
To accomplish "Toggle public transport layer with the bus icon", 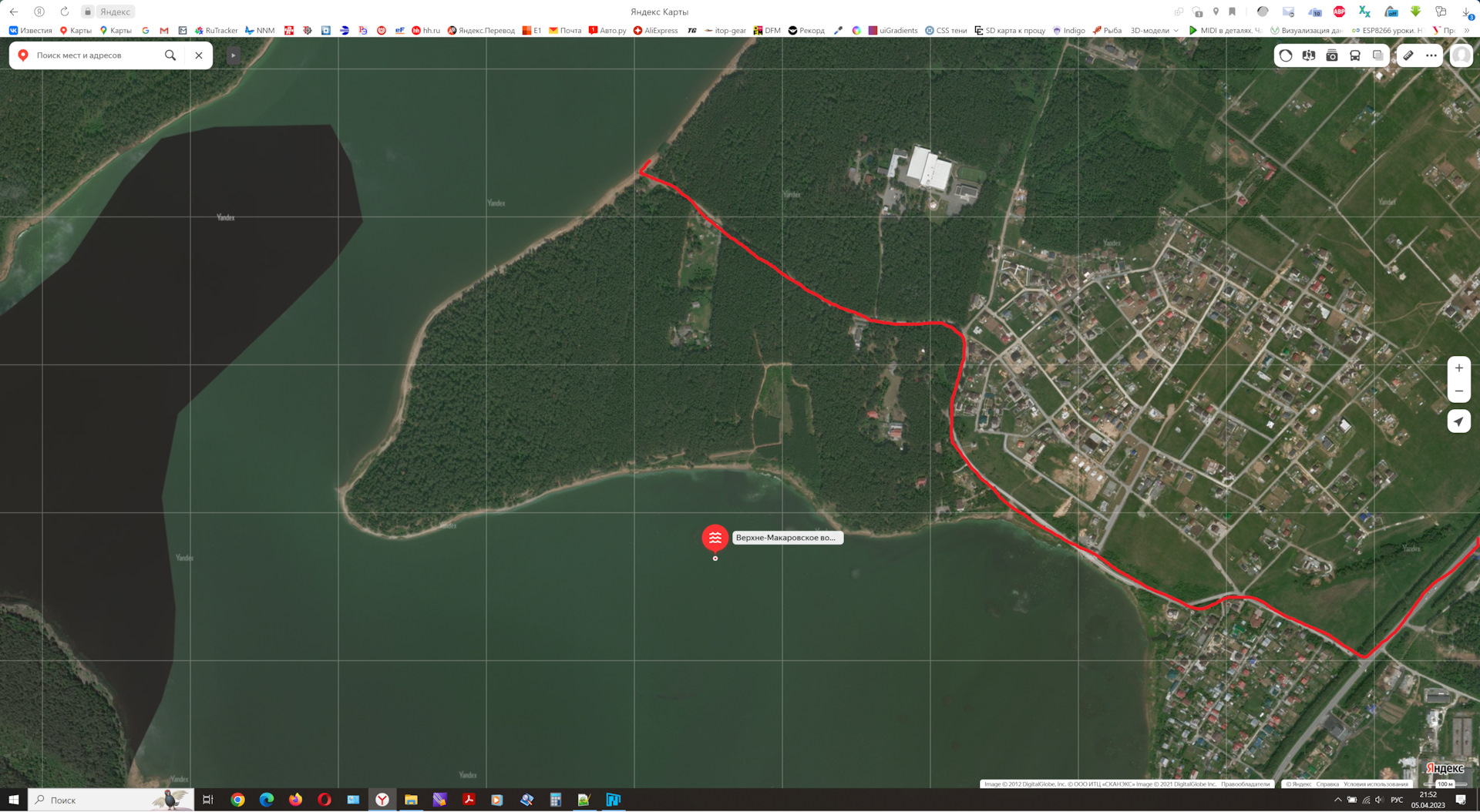I will [x=1355, y=55].
